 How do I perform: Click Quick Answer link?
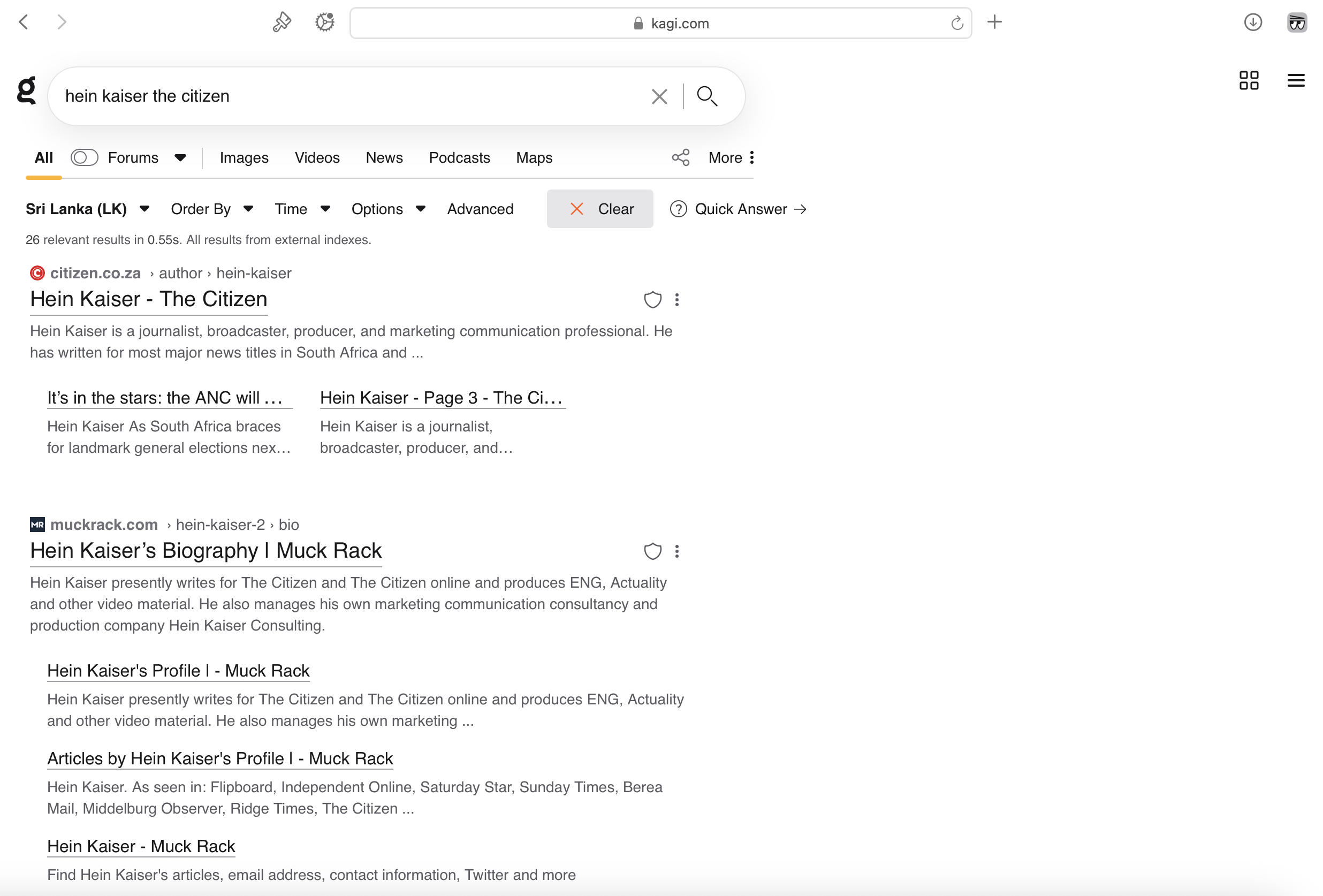[x=739, y=209]
